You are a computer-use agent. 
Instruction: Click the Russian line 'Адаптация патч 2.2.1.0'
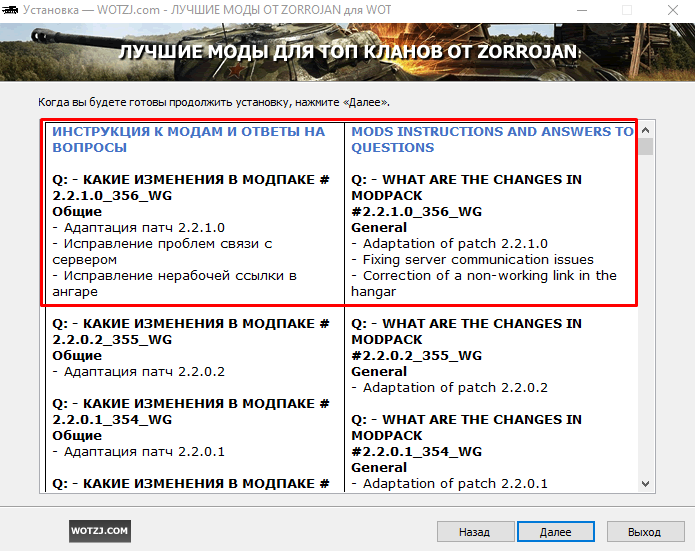point(138,227)
